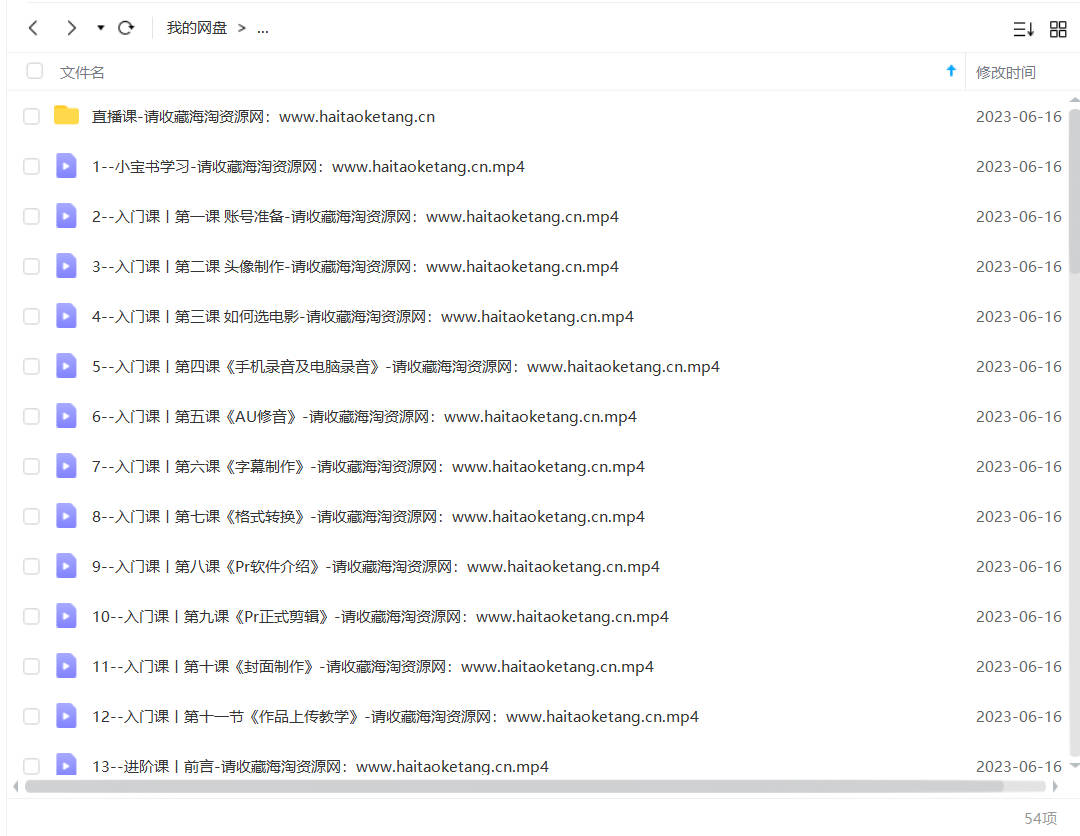Click the video icon of 1--小宝书学习
The width and height of the screenshot is (1080, 836).
coord(66,166)
